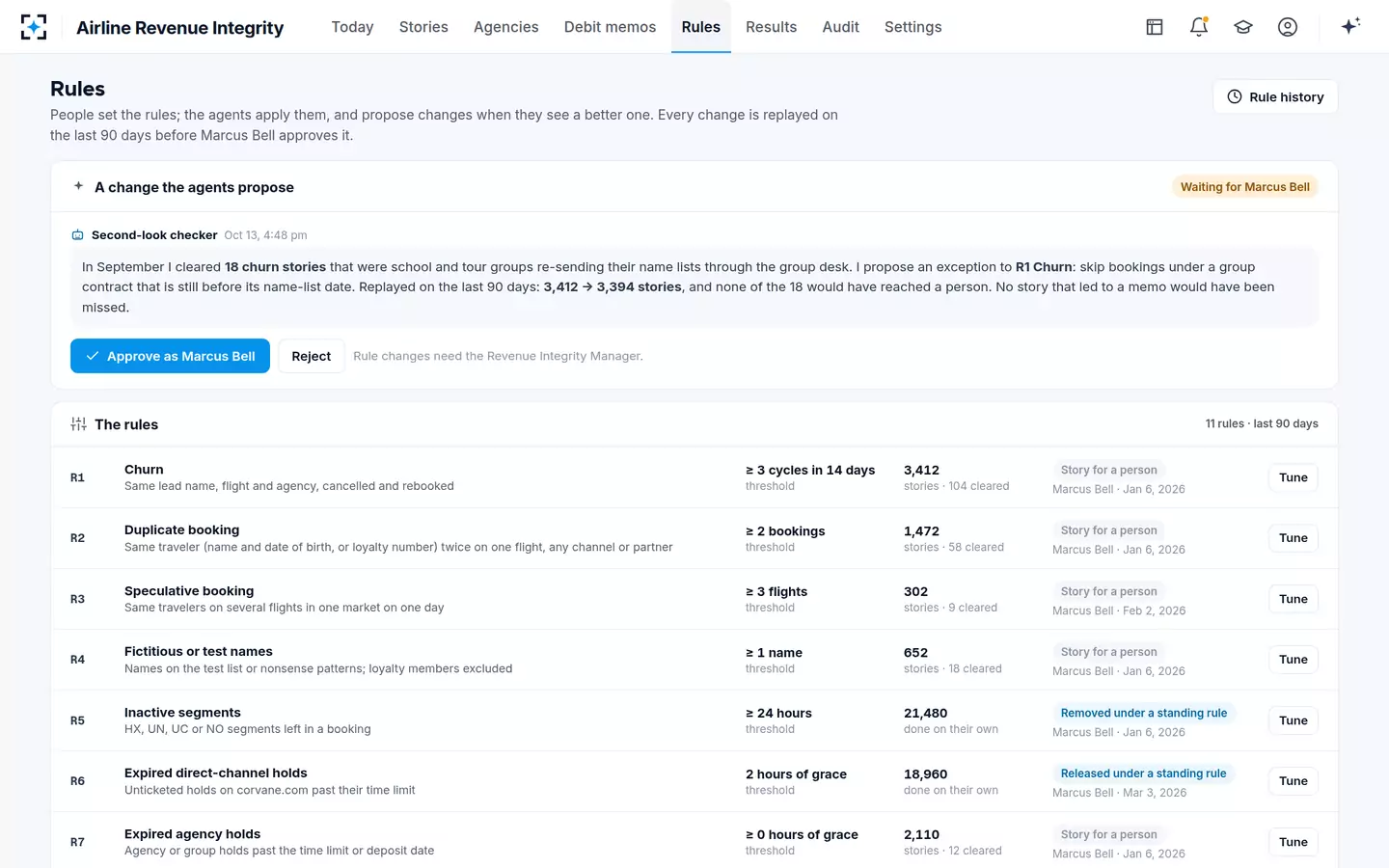1389x868 pixels.
Task: Click the Speculative booking rule title
Action: point(189,591)
